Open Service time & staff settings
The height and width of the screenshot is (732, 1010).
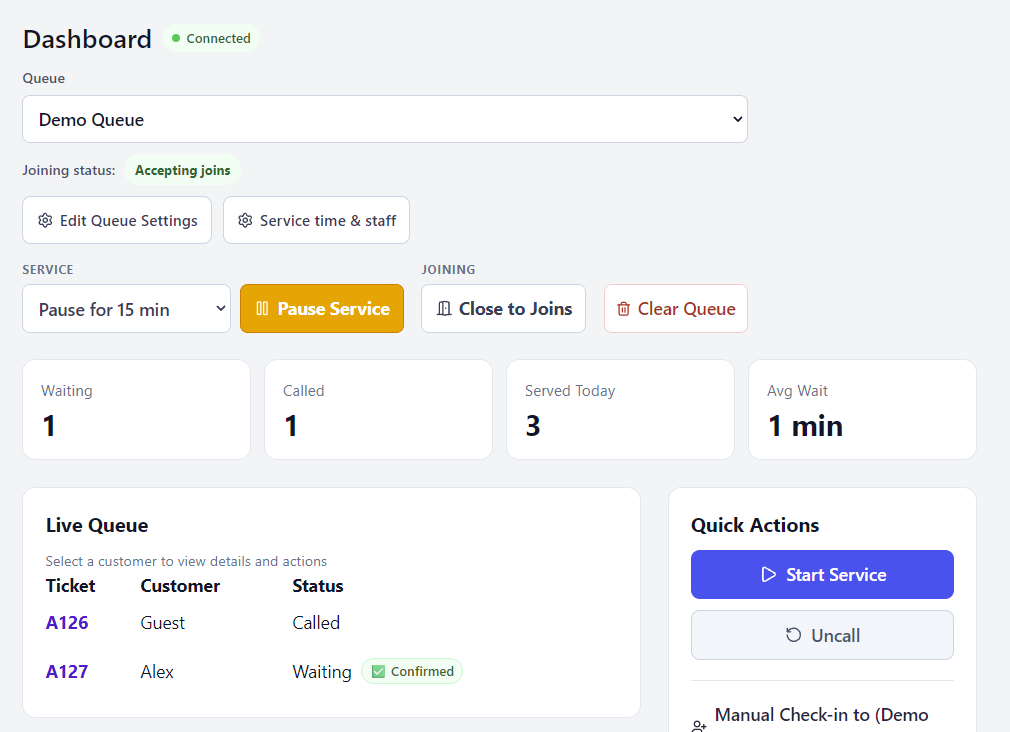(x=316, y=220)
